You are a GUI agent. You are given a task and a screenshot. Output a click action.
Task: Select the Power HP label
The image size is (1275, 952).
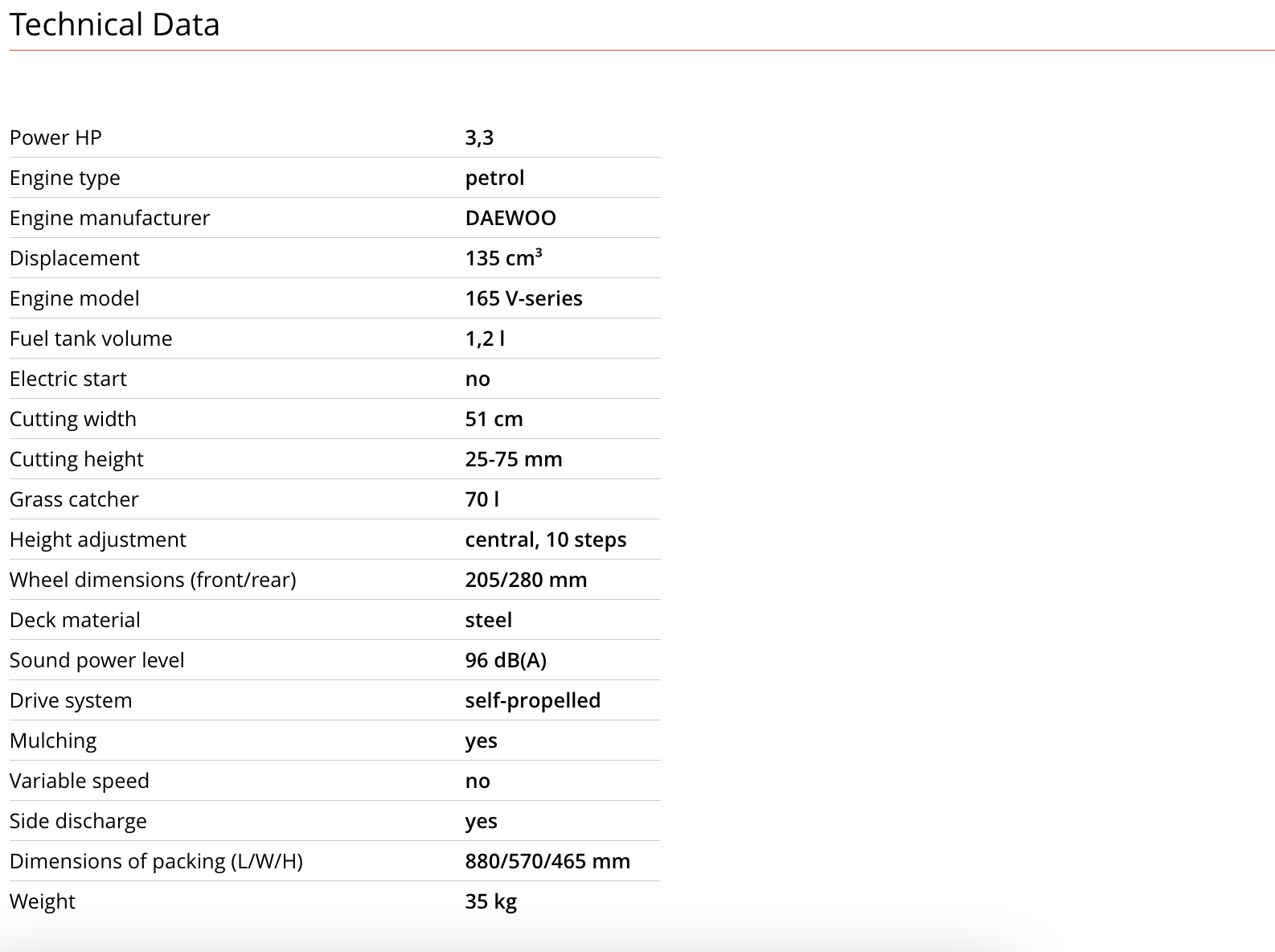pyautogui.click(x=55, y=137)
